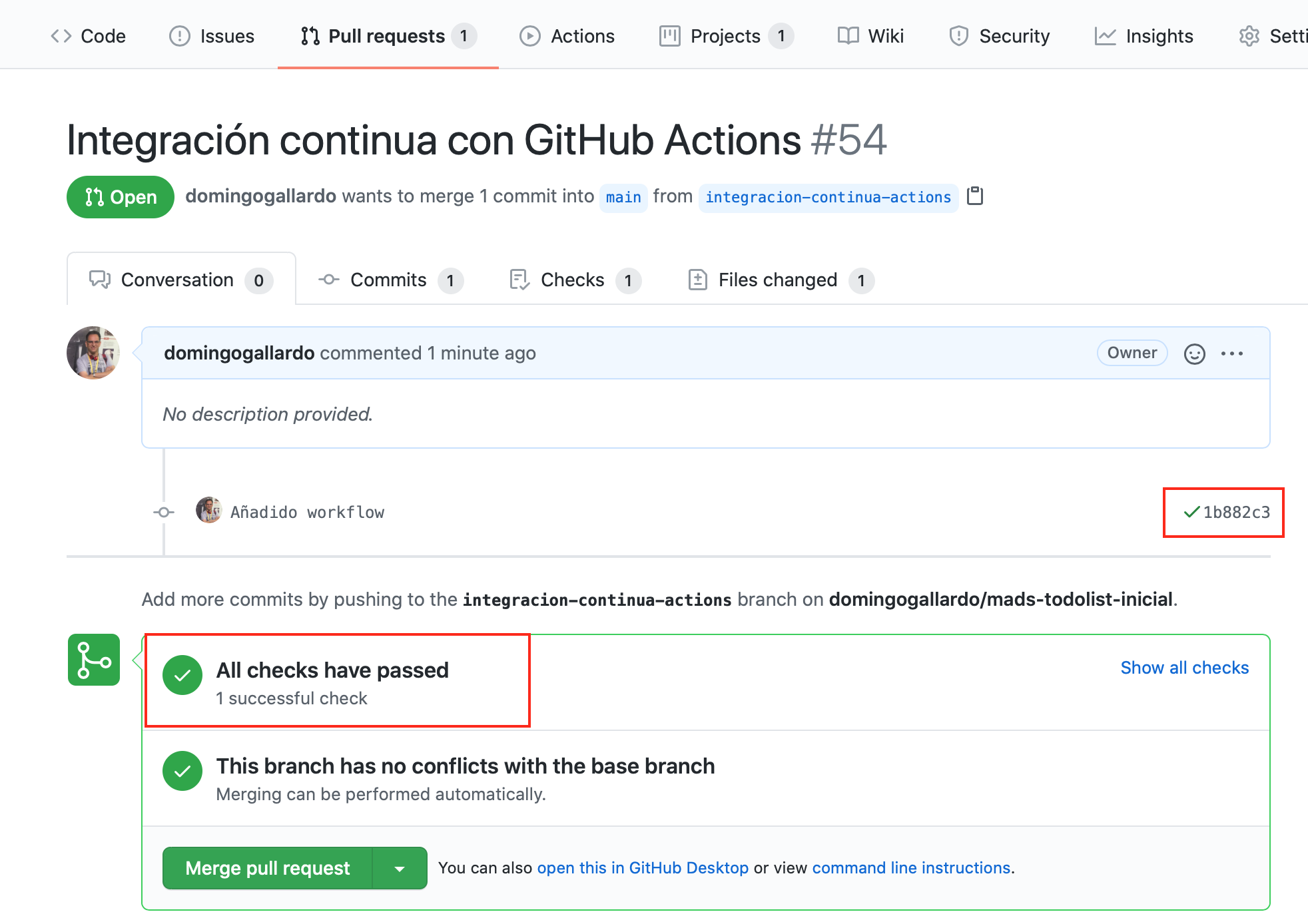
Task: Open the repository Settings tab
Action: point(1273,36)
